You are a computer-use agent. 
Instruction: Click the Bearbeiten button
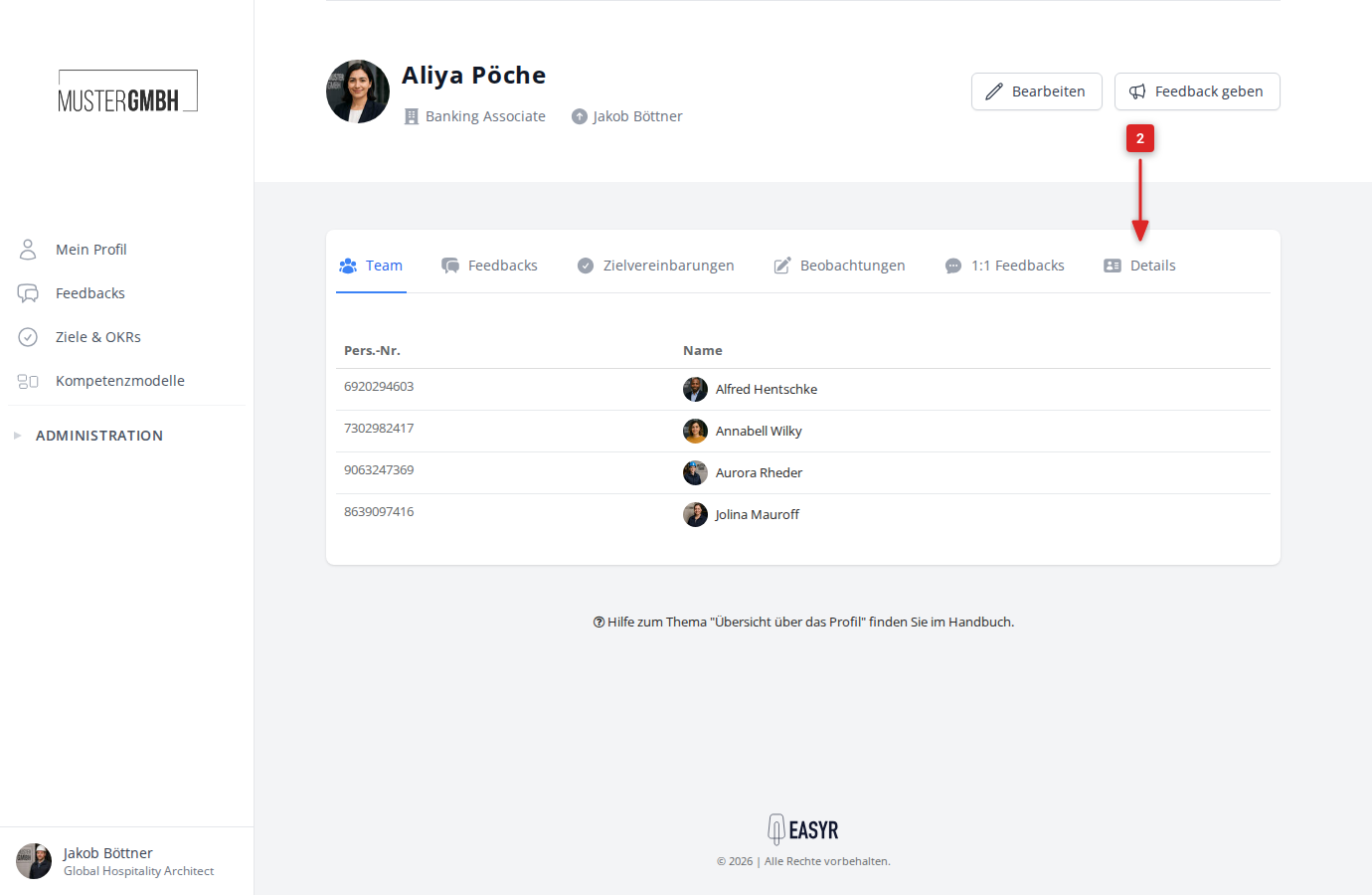pos(1037,91)
